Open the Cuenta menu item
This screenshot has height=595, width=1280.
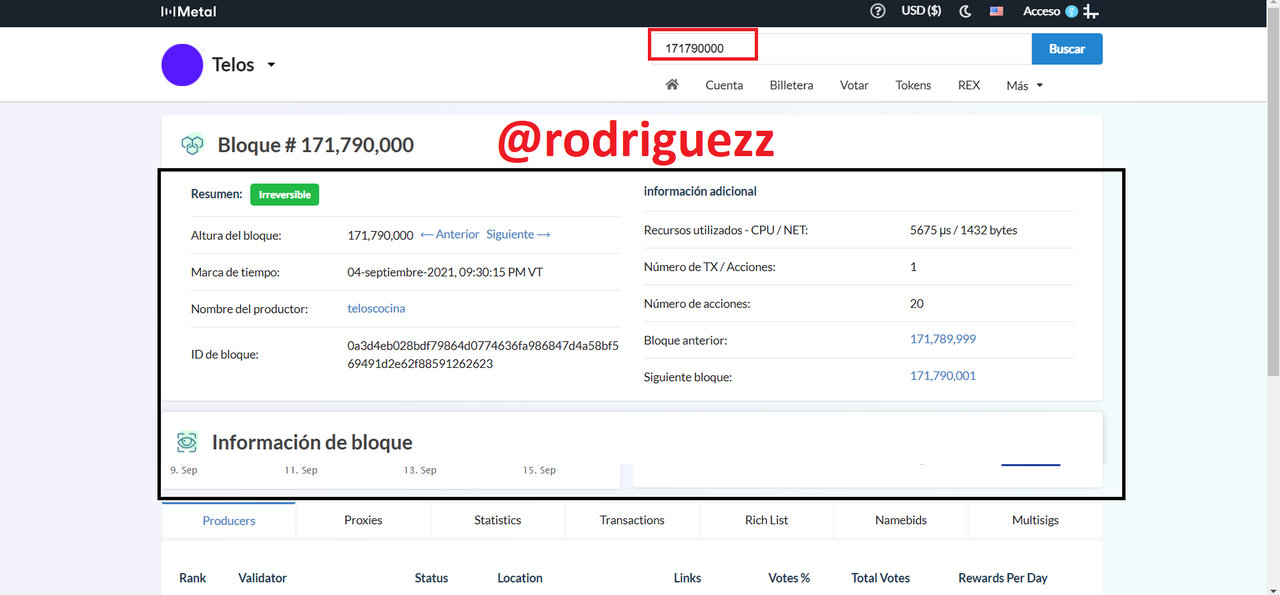[724, 85]
